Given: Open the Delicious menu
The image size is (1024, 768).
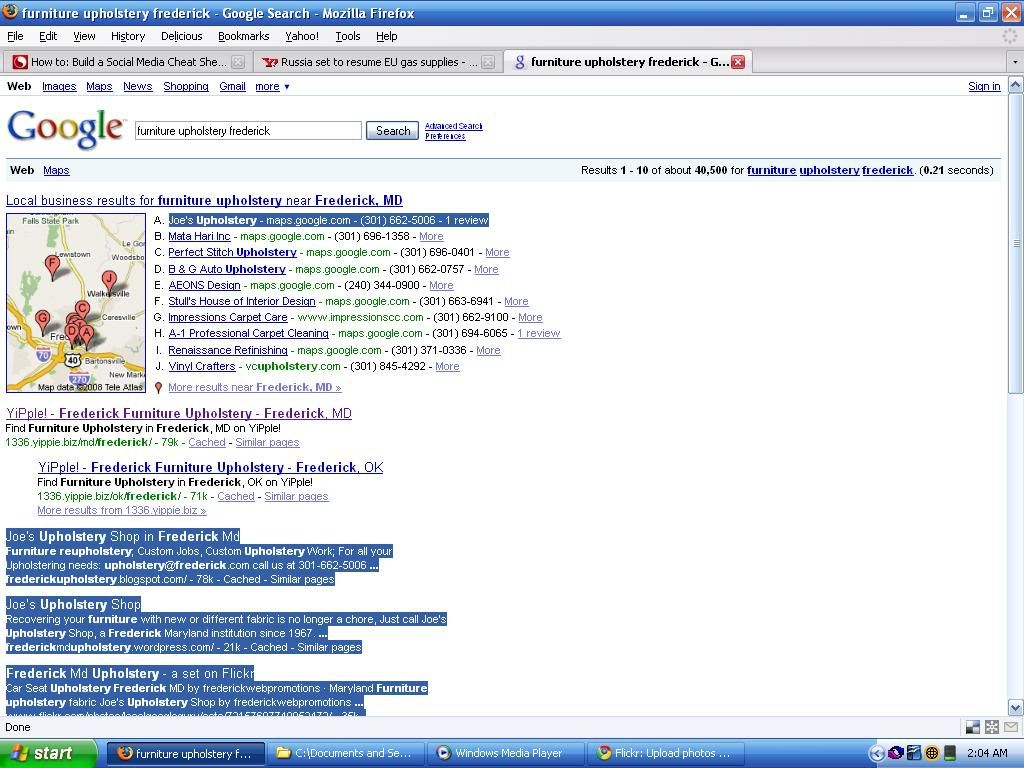Looking at the screenshot, I should pos(182,36).
